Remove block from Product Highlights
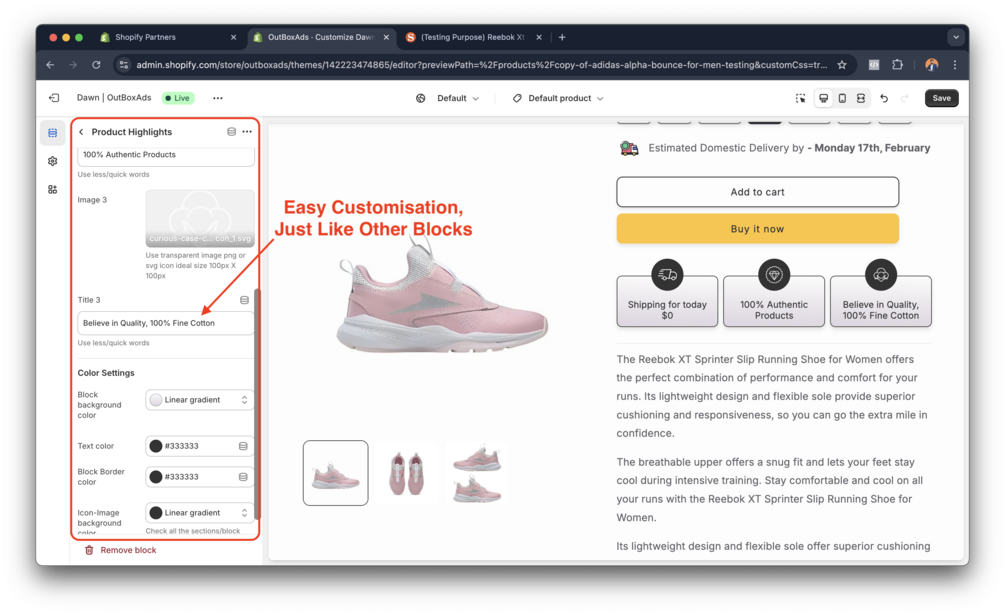Image resolution: width=1005 pixels, height=613 pixels. click(120, 550)
